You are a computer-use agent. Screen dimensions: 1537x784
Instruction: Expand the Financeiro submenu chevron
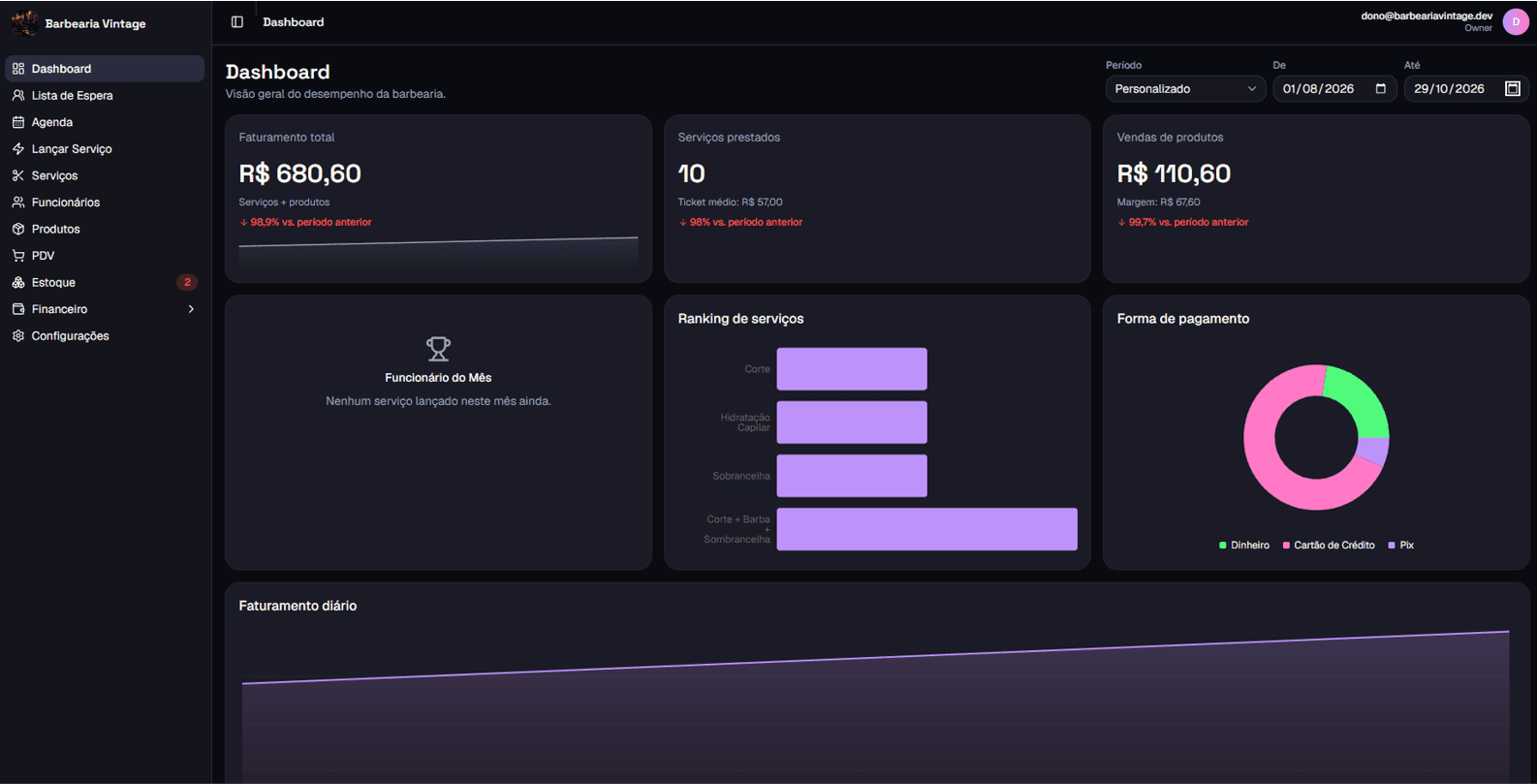pos(191,309)
